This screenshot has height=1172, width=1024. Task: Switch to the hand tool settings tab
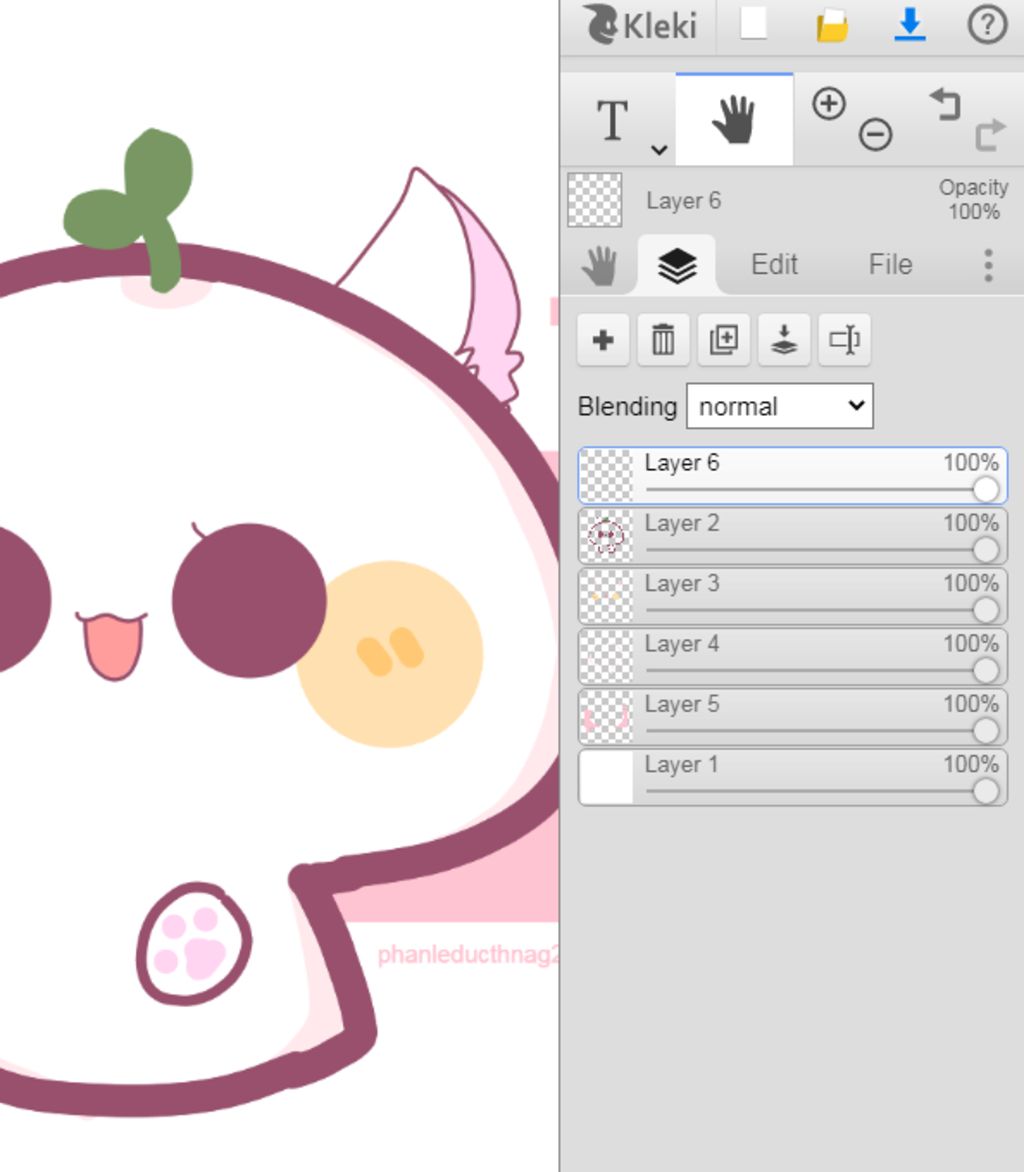click(x=599, y=265)
